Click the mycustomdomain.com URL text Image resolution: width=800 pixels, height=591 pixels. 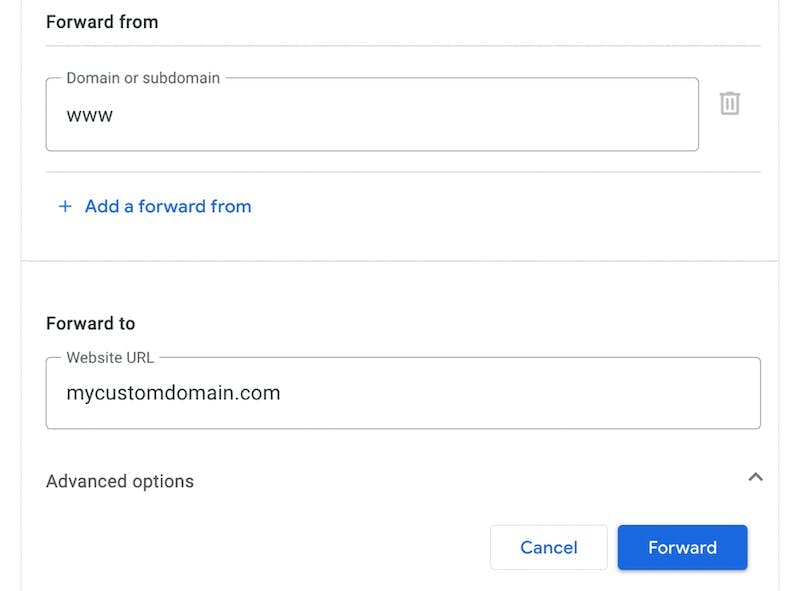coord(173,393)
